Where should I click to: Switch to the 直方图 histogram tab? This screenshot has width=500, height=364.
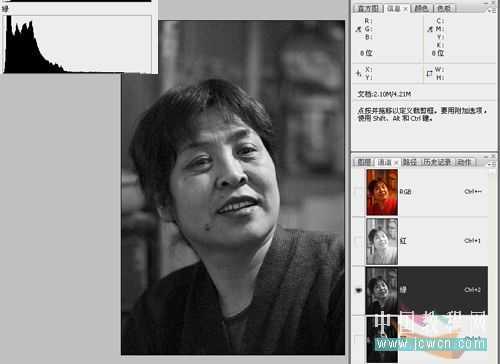point(368,8)
